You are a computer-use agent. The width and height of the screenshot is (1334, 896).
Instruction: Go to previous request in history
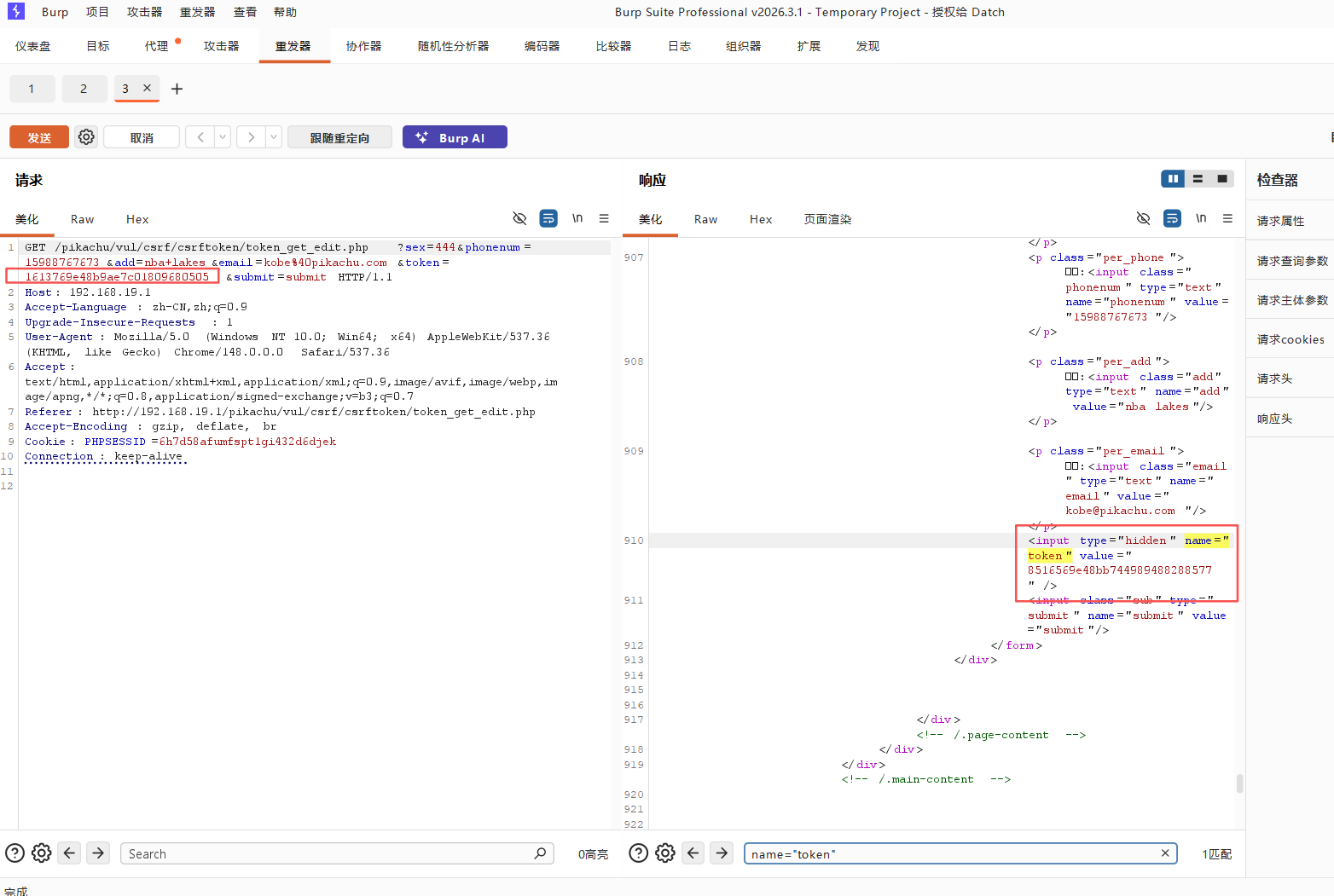(200, 137)
